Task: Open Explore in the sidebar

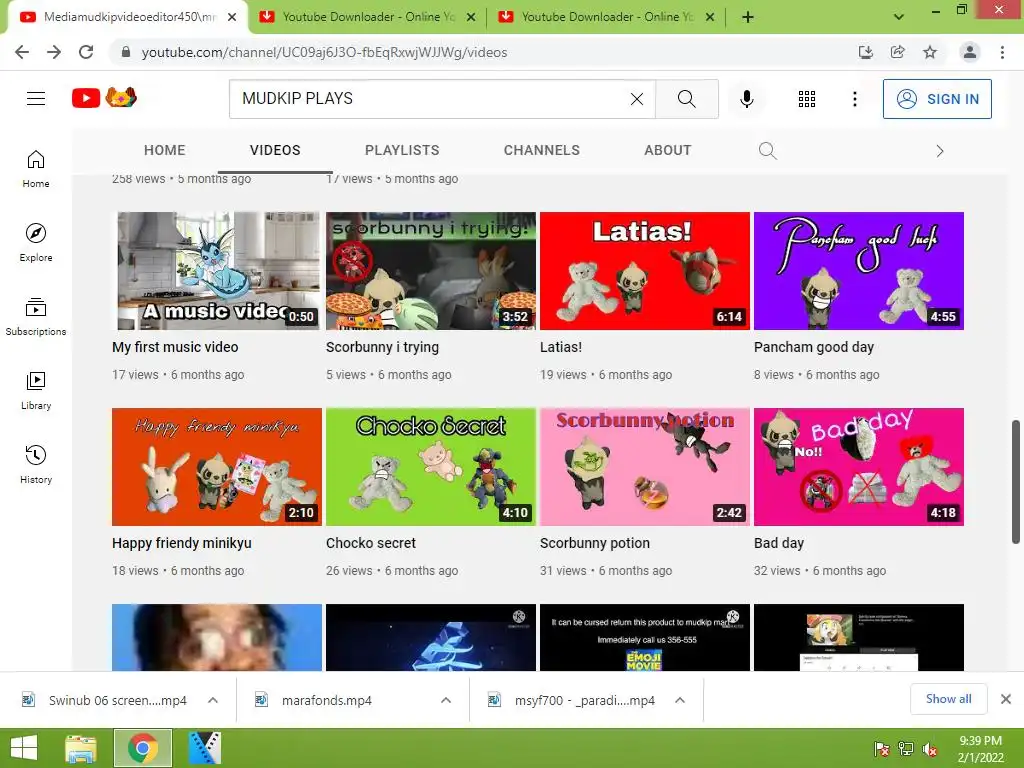Action: pos(36,243)
